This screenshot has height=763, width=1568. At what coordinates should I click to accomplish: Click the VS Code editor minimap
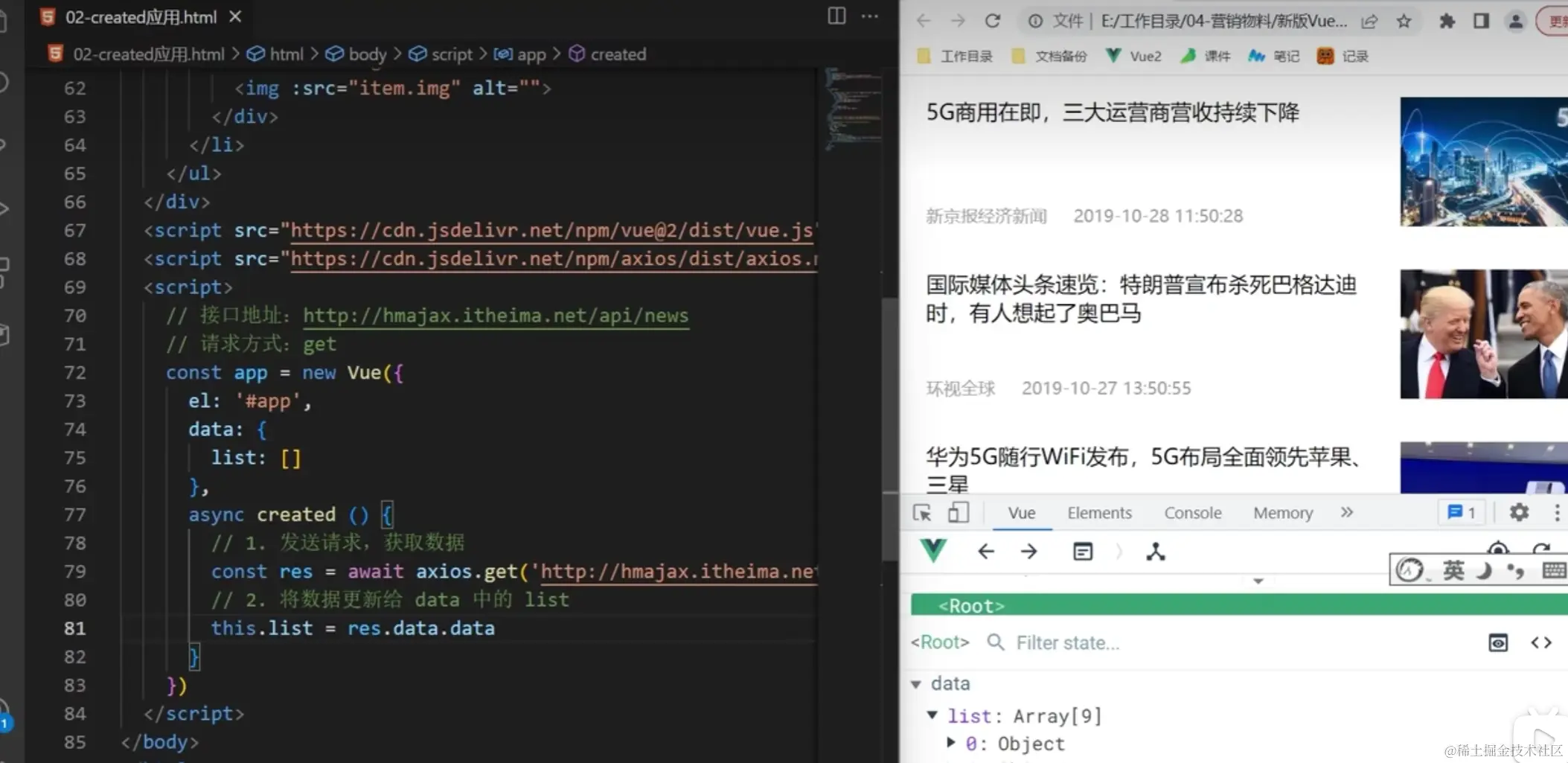[853, 109]
